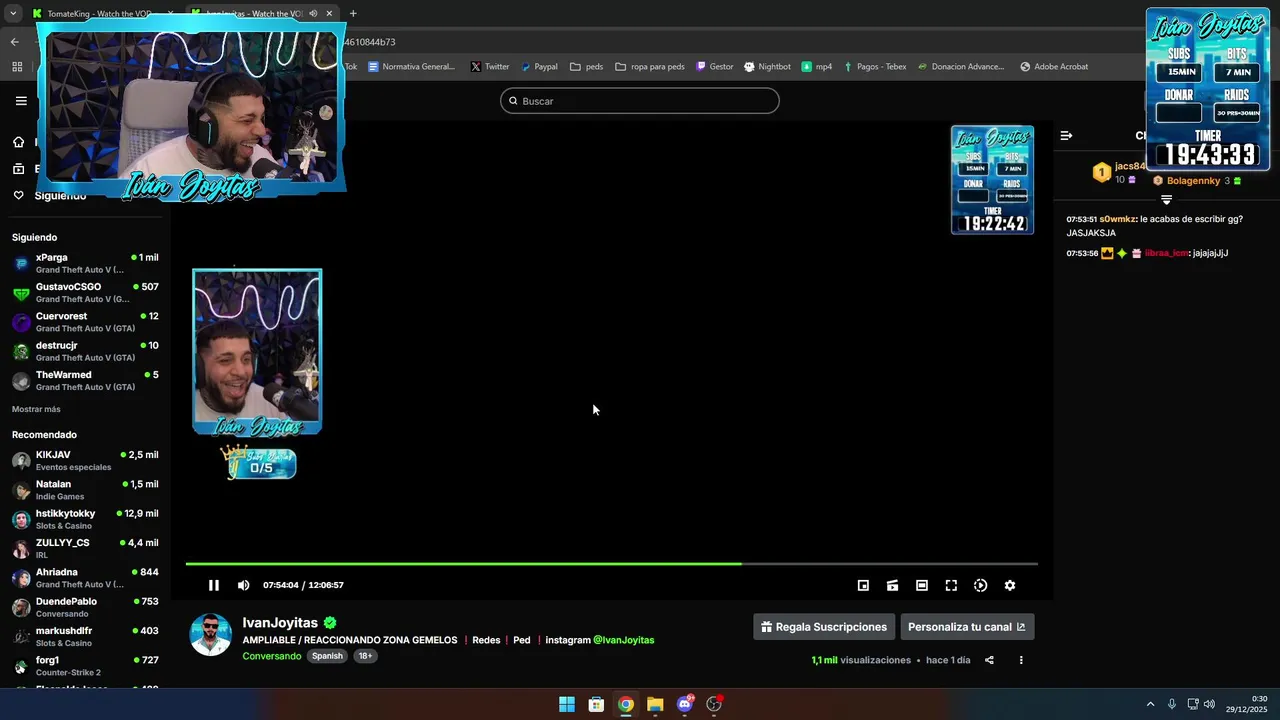Open a new browser tab
Screen dimensions: 1280x720
pos(353,14)
